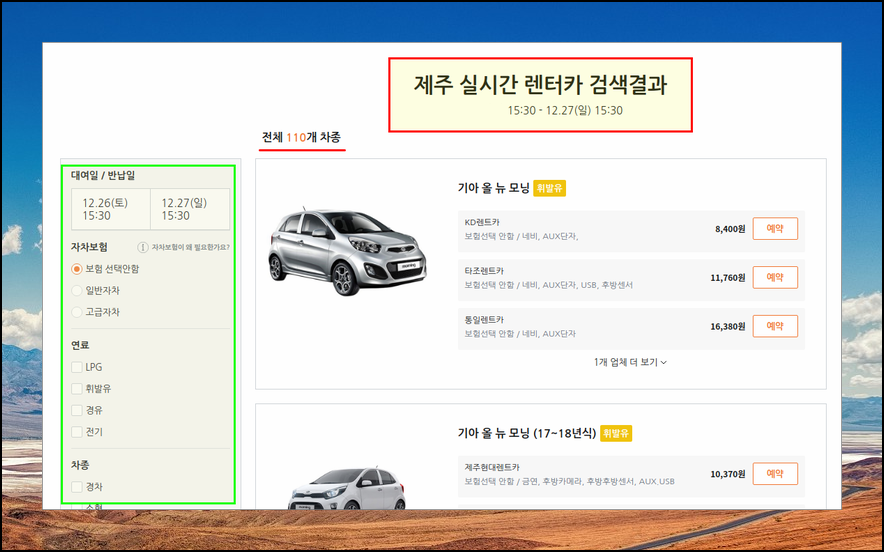This screenshot has width=884, height=552.
Task: Open the white 모닝 (17~18년식) car image
Action: (346, 488)
